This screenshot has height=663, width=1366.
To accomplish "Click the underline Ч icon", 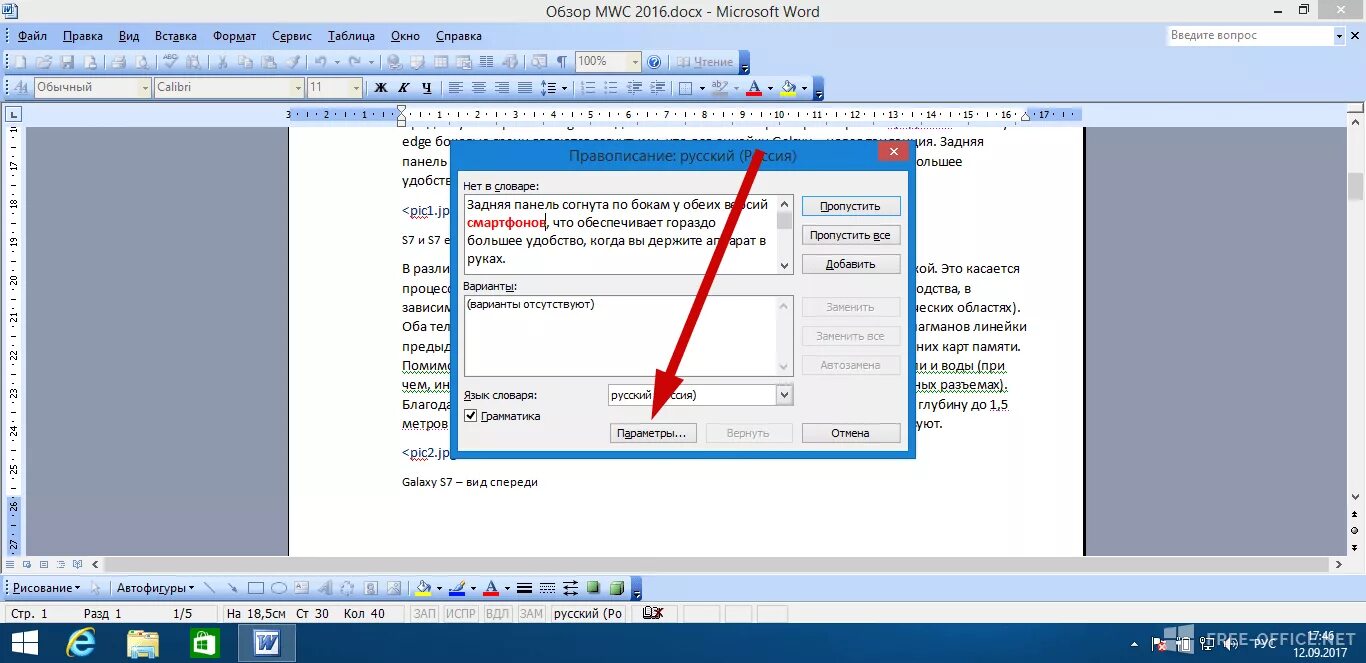I will pos(427,87).
